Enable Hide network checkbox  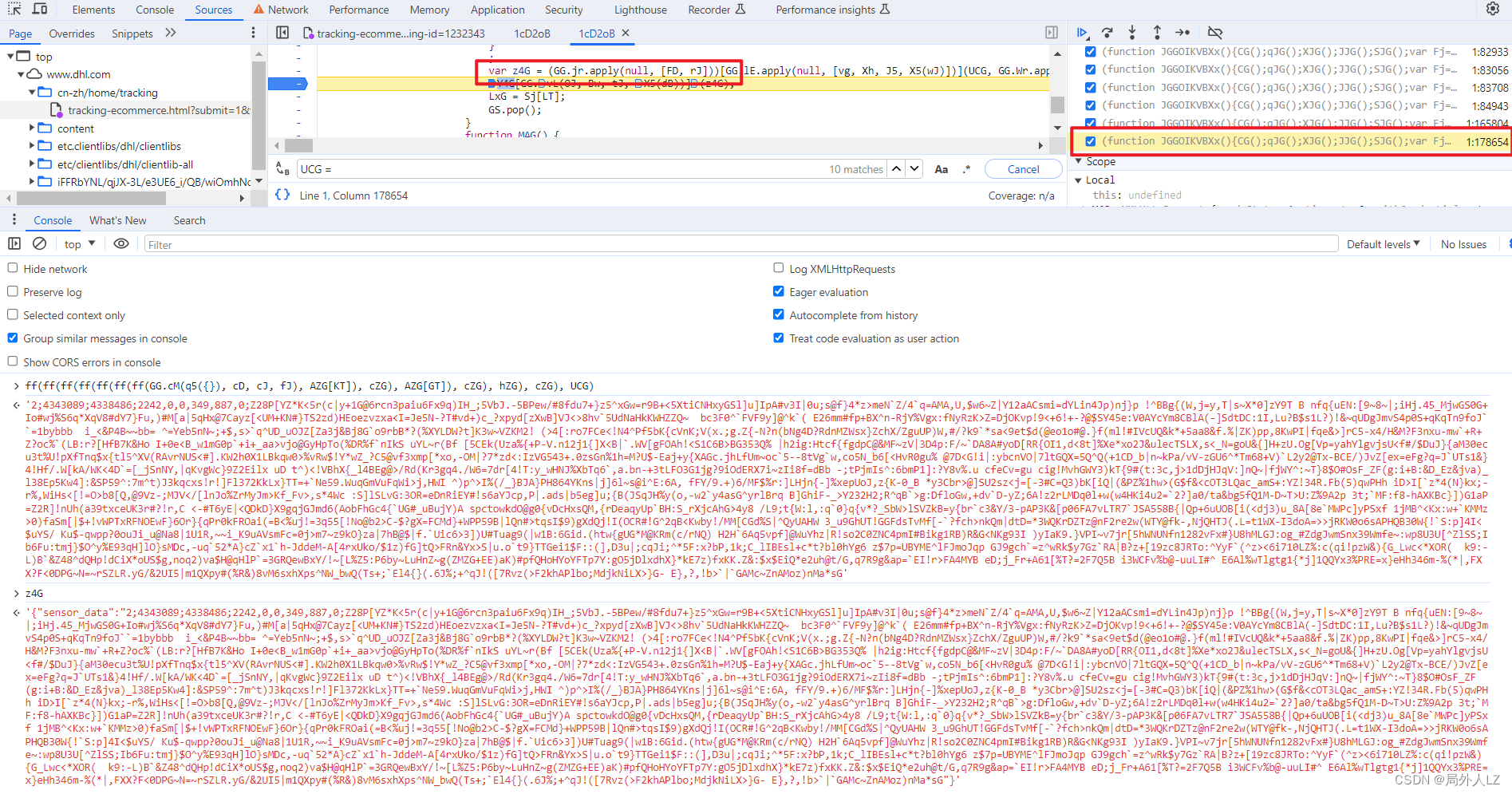point(13,268)
